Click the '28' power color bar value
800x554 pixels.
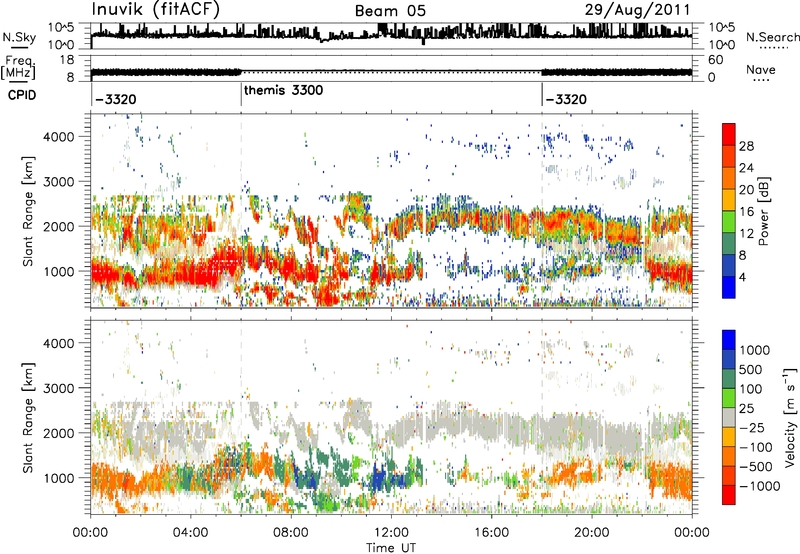746,146
